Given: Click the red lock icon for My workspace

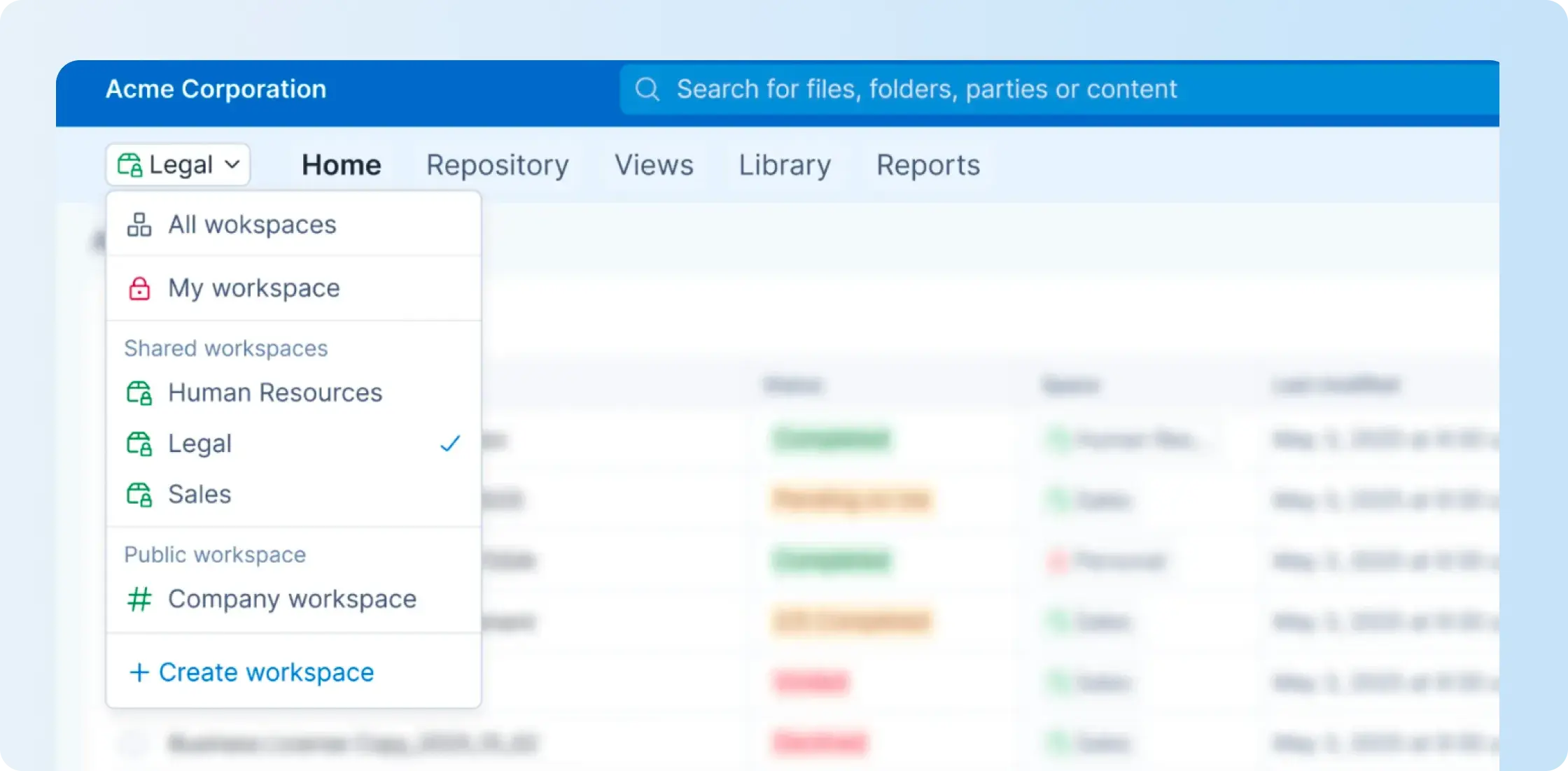Looking at the screenshot, I should (x=139, y=288).
